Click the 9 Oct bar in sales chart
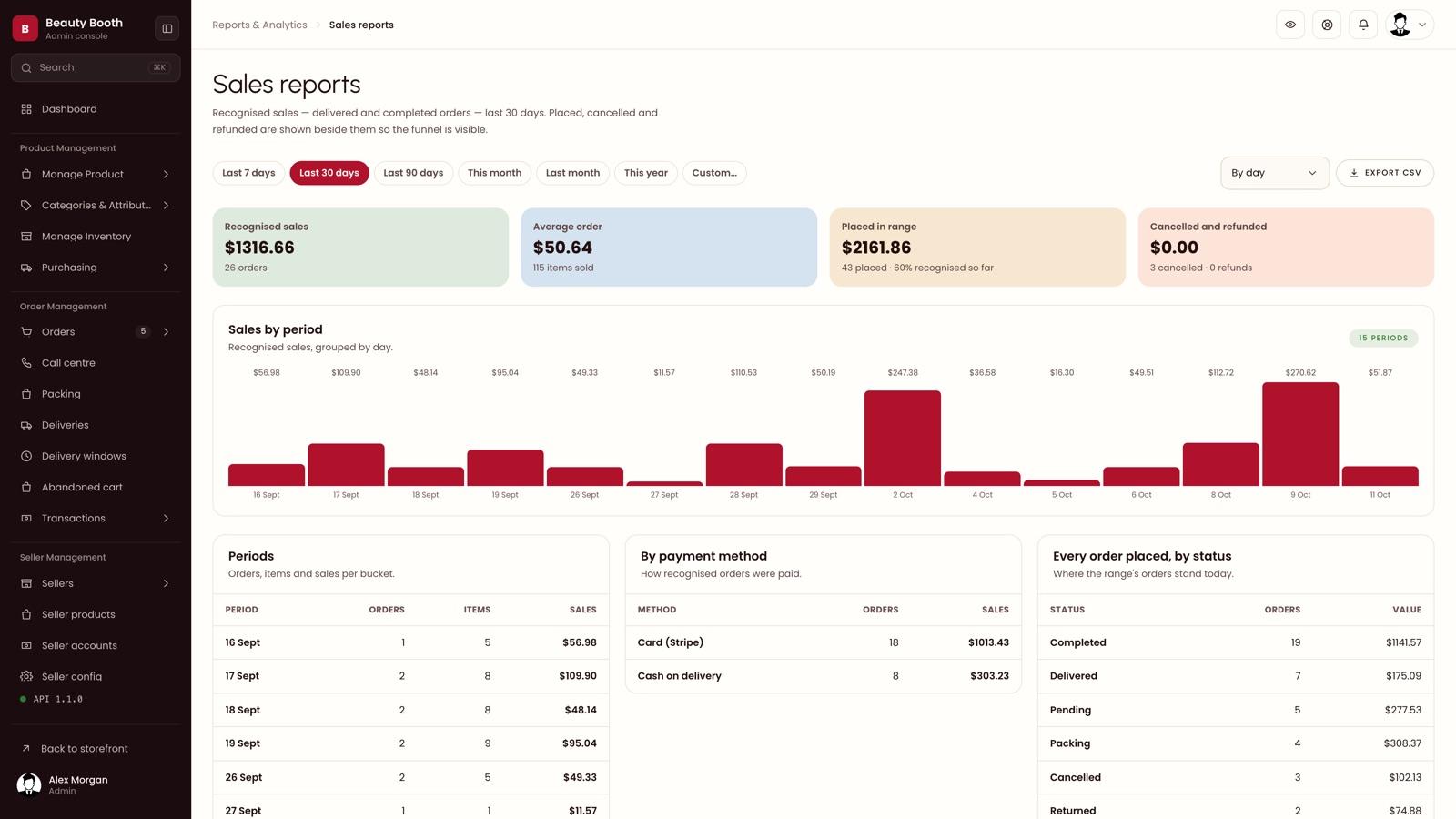Image resolution: width=1456 pixels, height=819 pixels. (1300, 434)
